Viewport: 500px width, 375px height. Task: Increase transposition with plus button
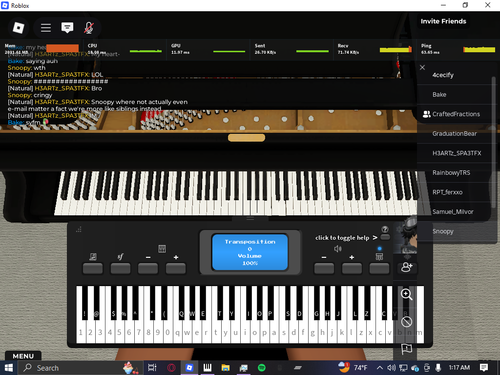[176, 268]
